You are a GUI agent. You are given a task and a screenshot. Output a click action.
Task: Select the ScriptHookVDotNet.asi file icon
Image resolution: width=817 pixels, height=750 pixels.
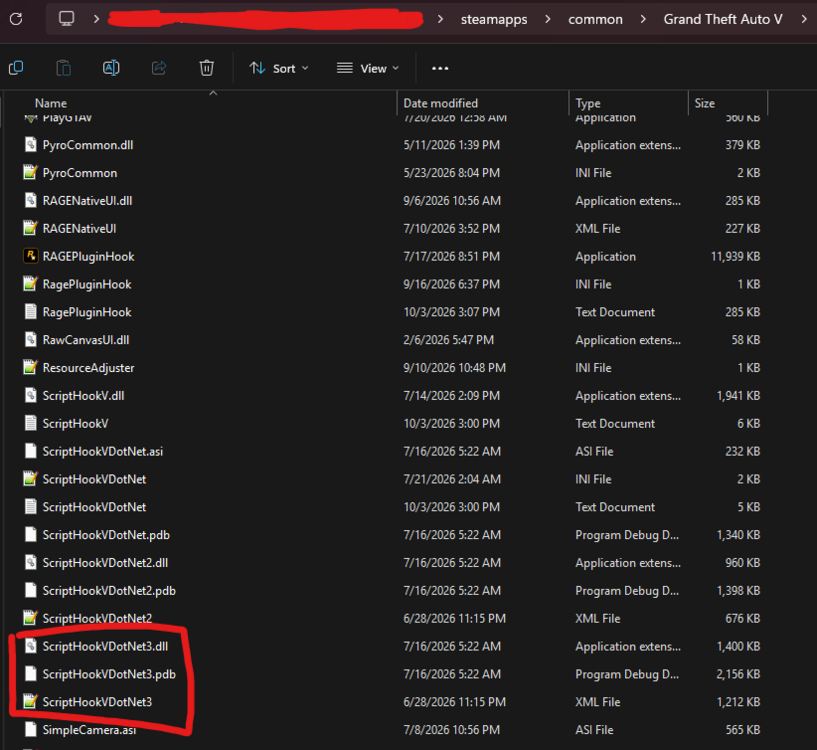click(31, 451)
